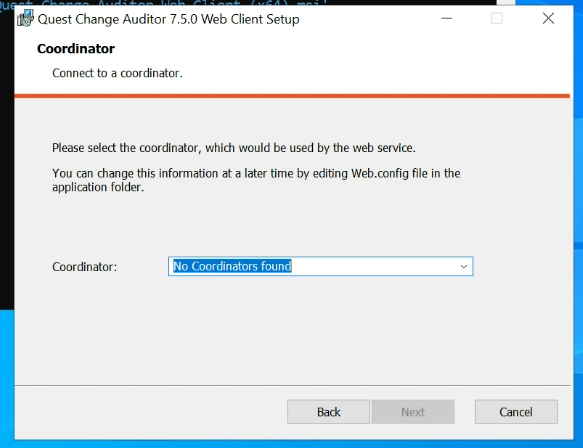Click the 'Connect to a coordinator.' subtitle
583x448 pixels.
tap(117, 73)
